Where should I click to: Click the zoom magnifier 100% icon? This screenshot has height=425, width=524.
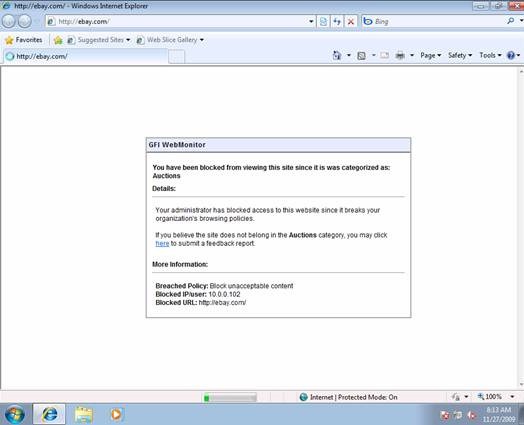pos(481,397)
